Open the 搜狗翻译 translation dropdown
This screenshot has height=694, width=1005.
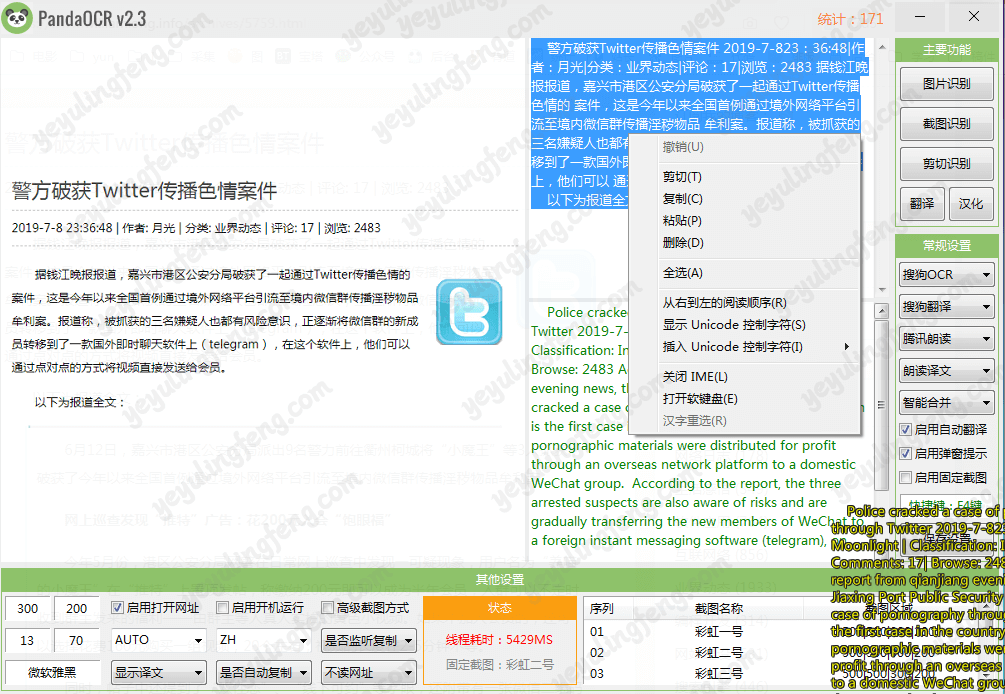(947, 307)
